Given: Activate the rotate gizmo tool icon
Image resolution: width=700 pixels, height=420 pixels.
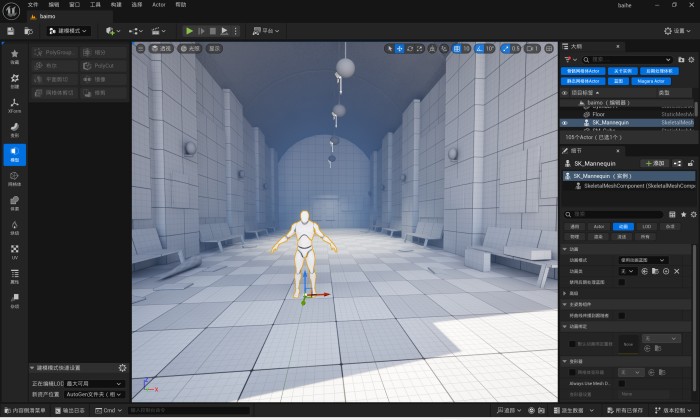Looking at the screenshot, I should (410, 48).
